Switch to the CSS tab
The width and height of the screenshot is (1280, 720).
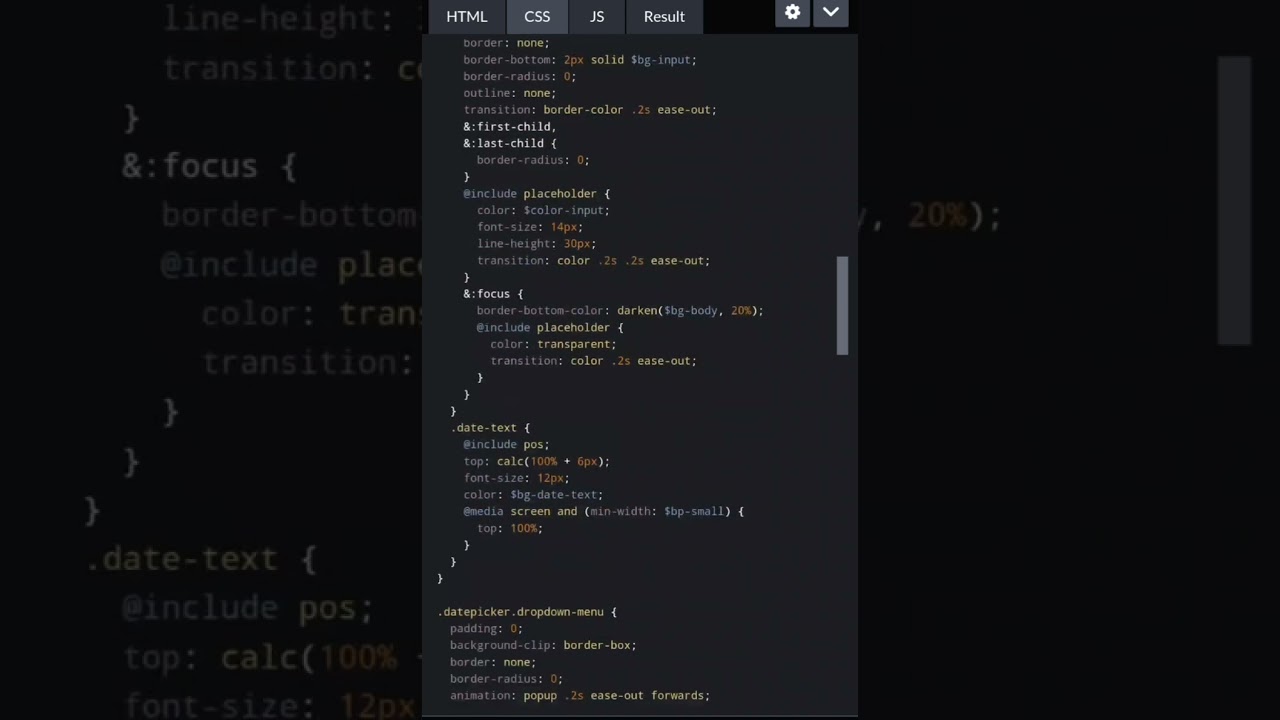(x=537, y=16)
